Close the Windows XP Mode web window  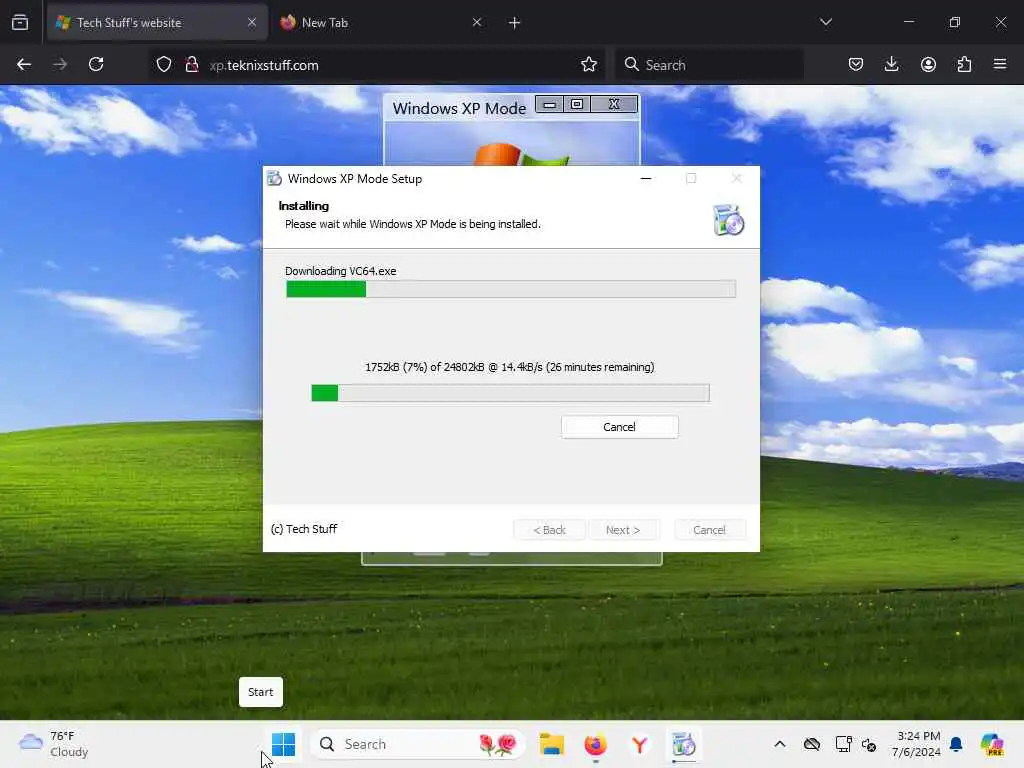click(614, 104)
